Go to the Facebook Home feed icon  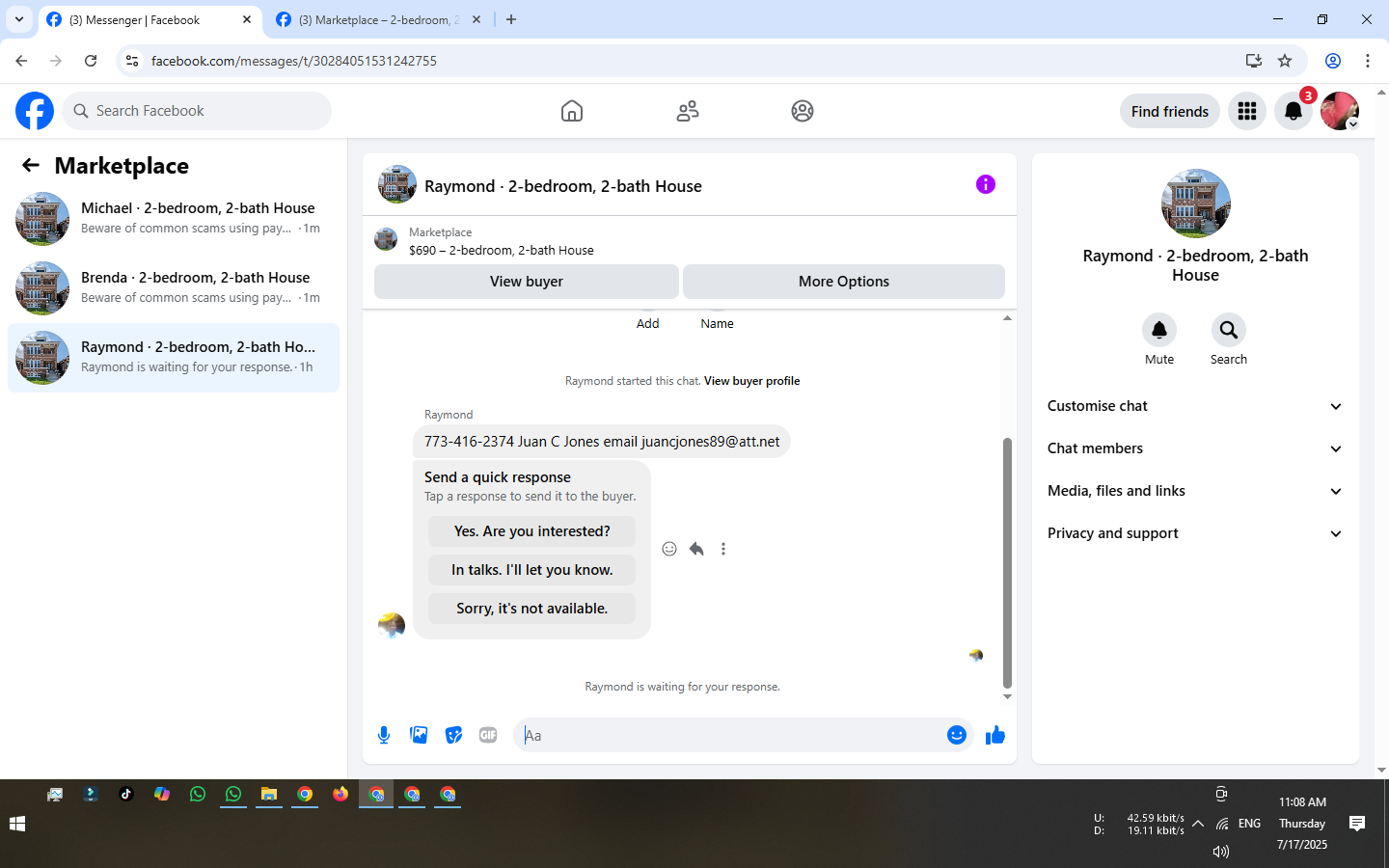tap(572, 111)
